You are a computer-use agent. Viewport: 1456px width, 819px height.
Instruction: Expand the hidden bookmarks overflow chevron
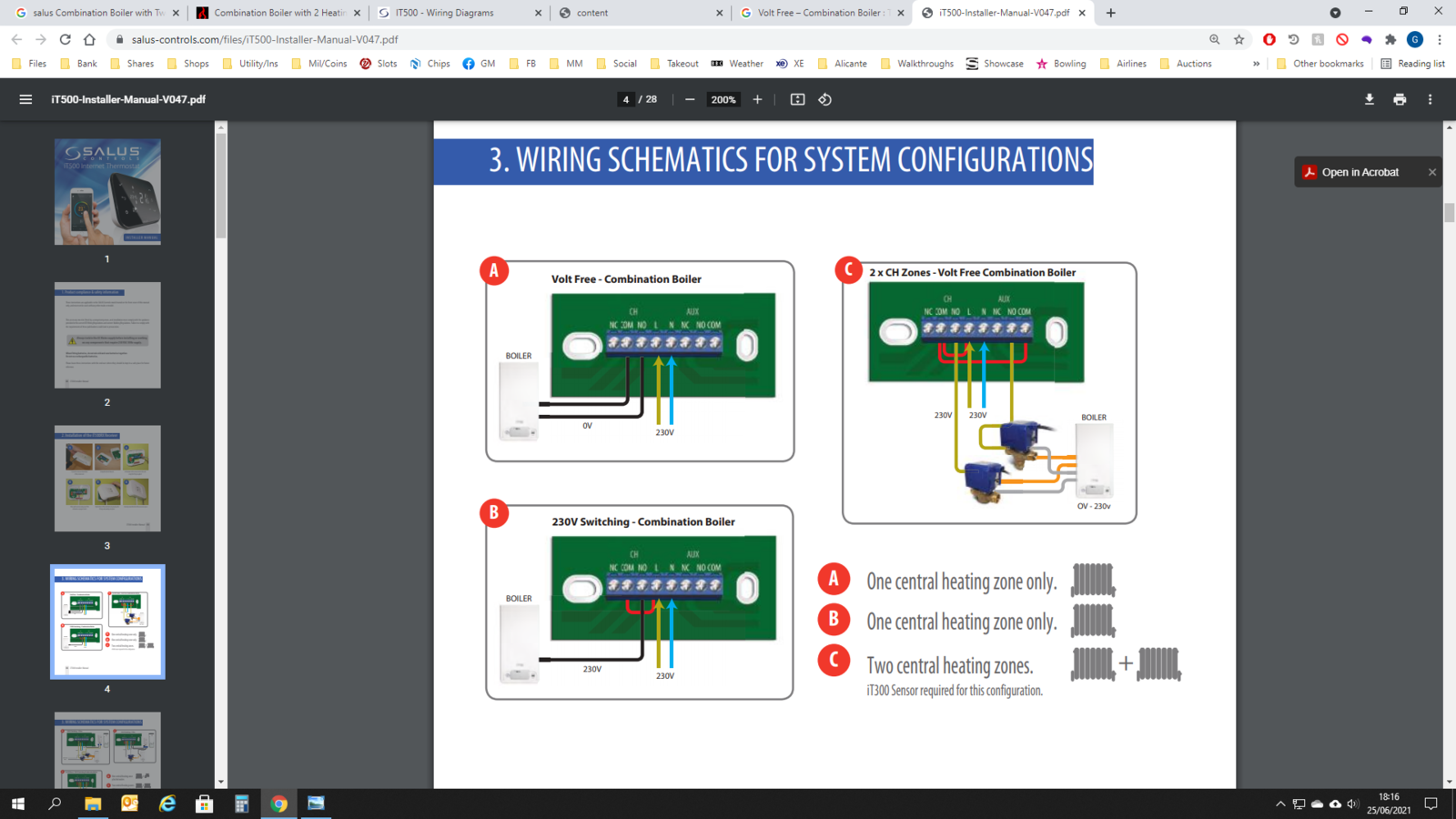pyautogui.click(x=1256, y=64)
